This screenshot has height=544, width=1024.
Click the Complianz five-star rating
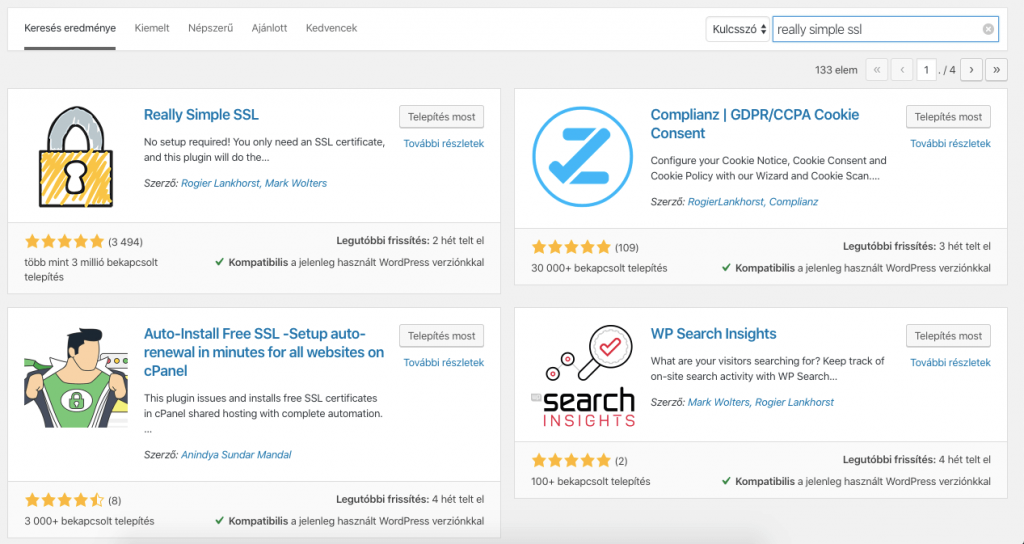[x=571, y=248]
